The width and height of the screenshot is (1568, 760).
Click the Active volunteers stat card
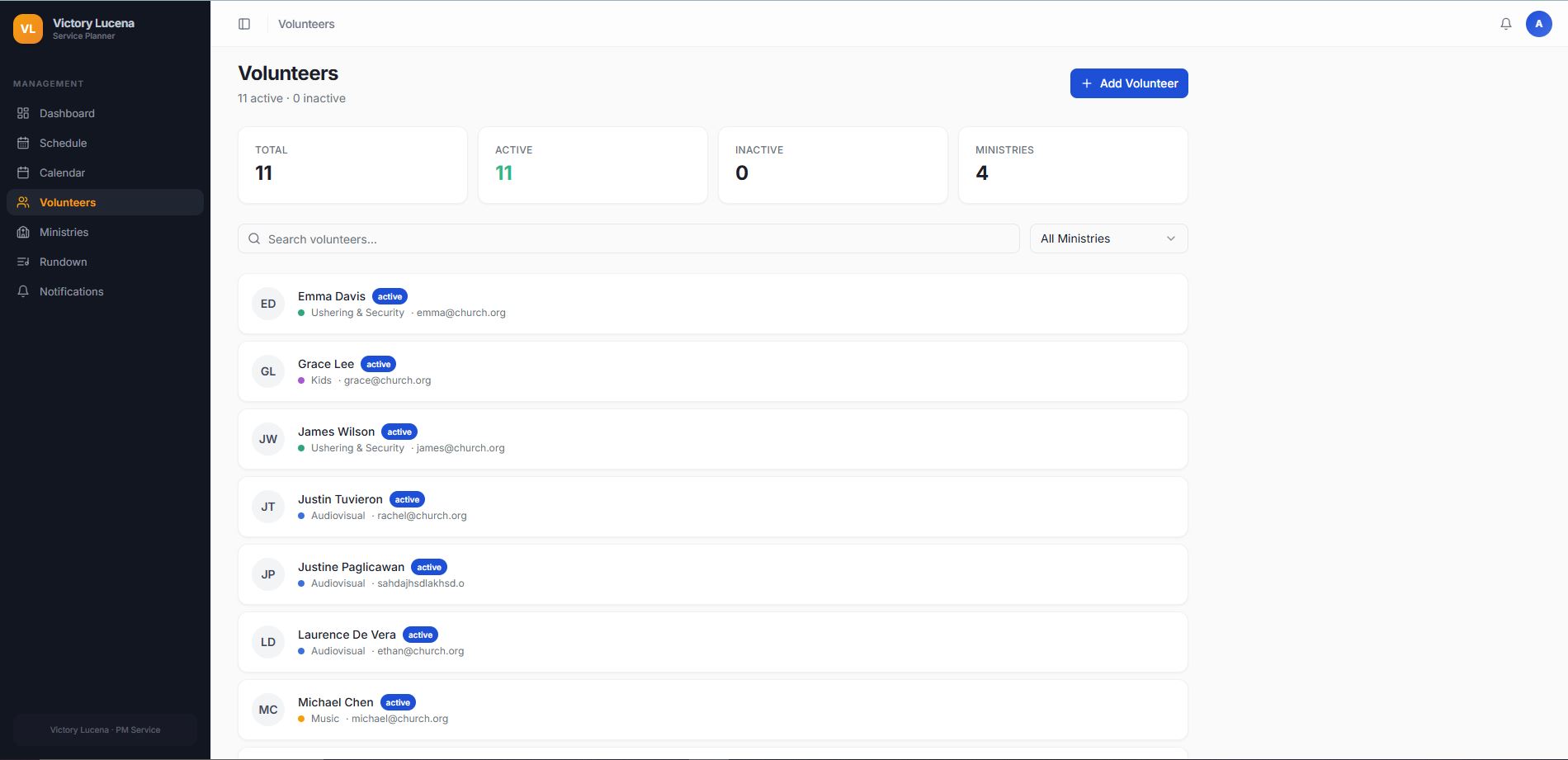coord(593,165)
